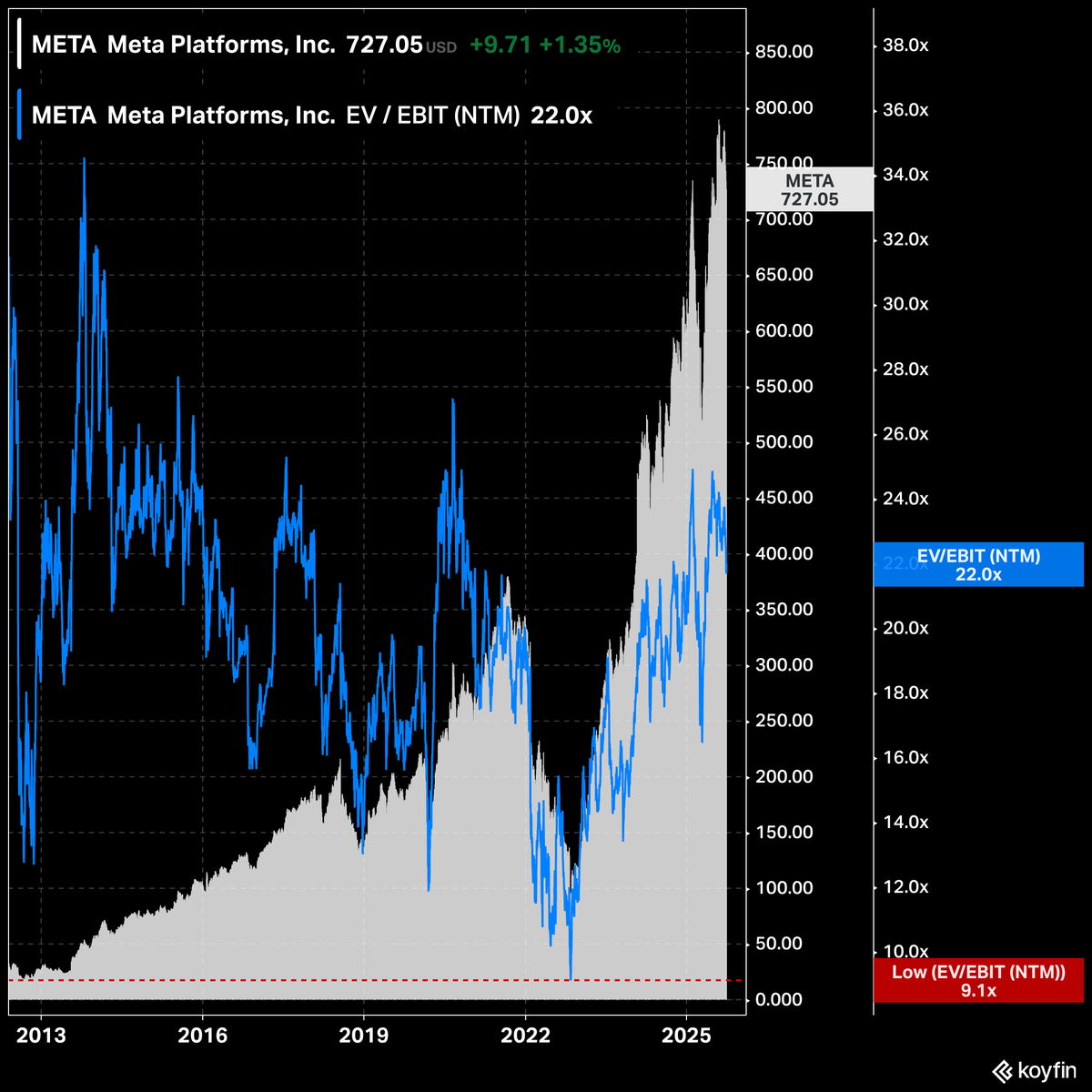Viewport: 1092px width, 1092px height.
Task: Click the 16.0x multiple axis label
Action: pos(905,757)
